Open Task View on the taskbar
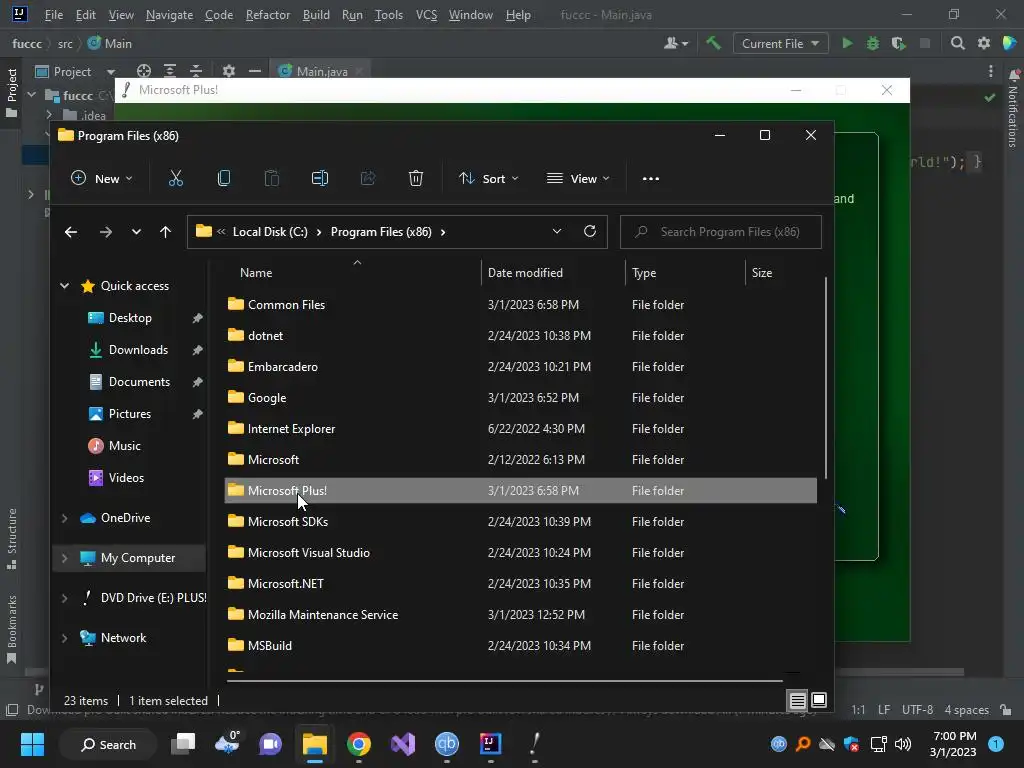Screen dimensions: 1024x768 [183, 744]
